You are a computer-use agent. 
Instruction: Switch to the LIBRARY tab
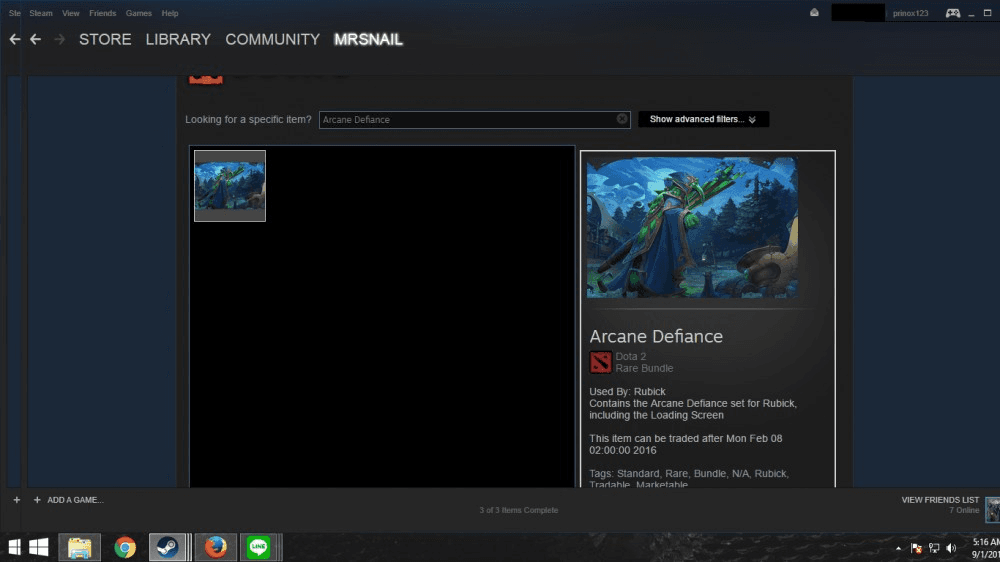[x=178, y=40]
